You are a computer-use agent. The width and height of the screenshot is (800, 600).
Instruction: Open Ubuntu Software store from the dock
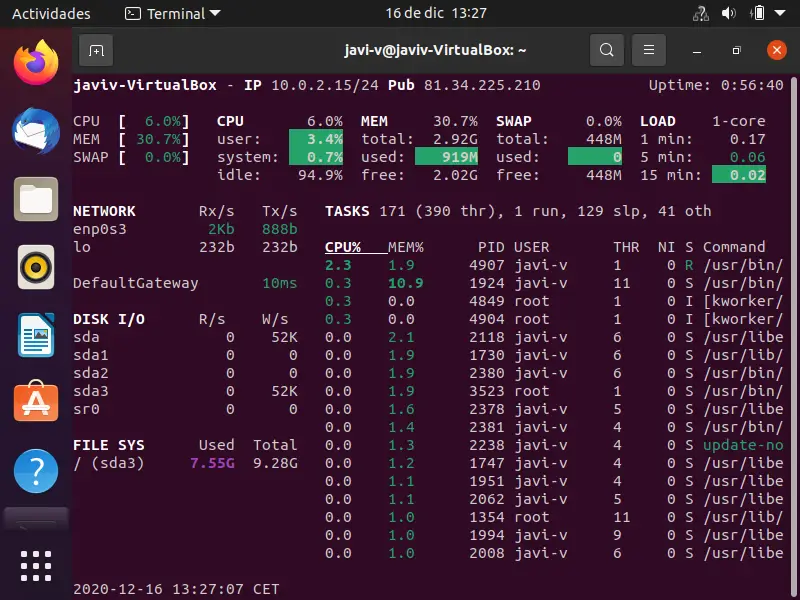pos(36,402)
